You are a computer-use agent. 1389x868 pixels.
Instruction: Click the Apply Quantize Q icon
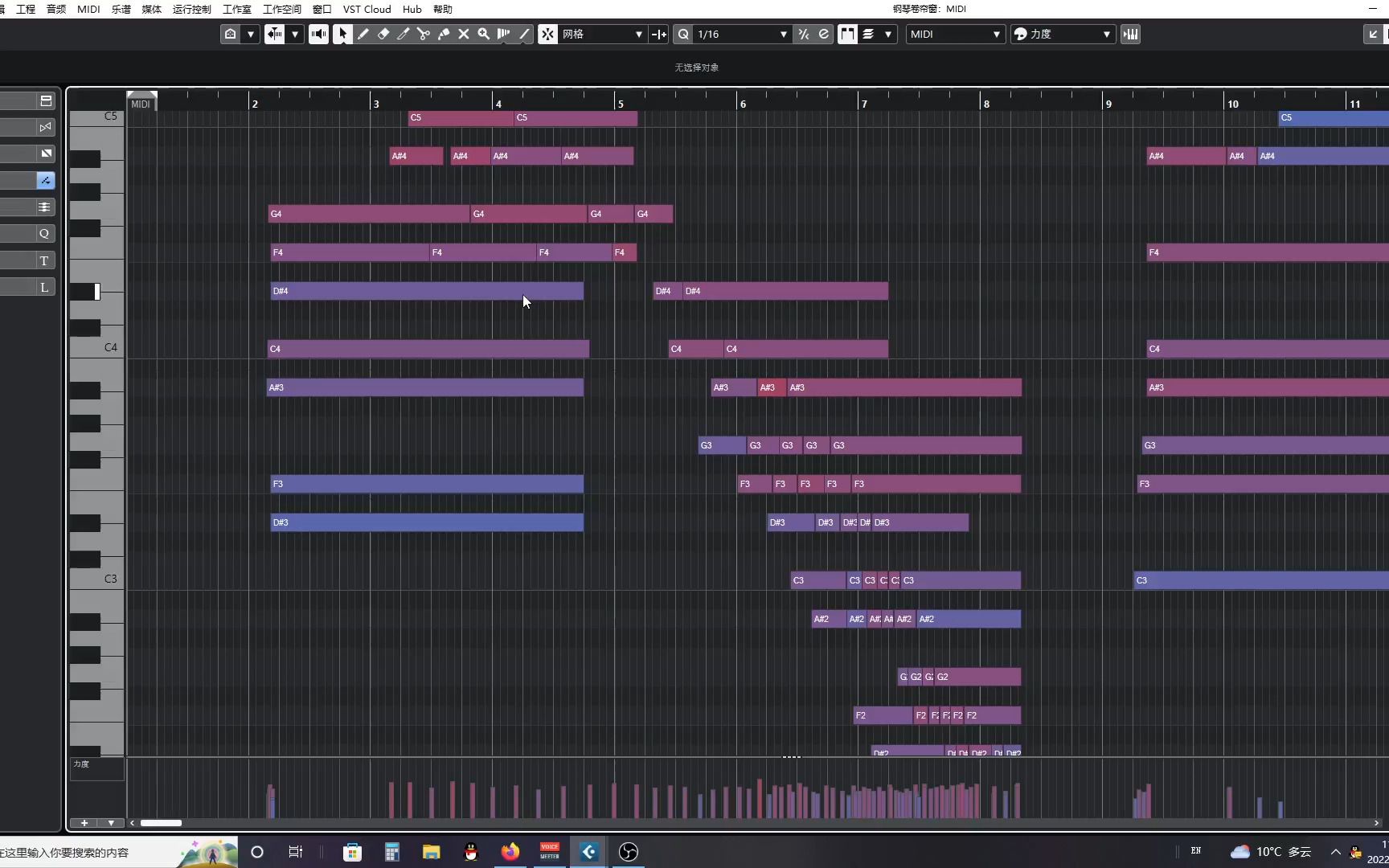tap(683, 34)
